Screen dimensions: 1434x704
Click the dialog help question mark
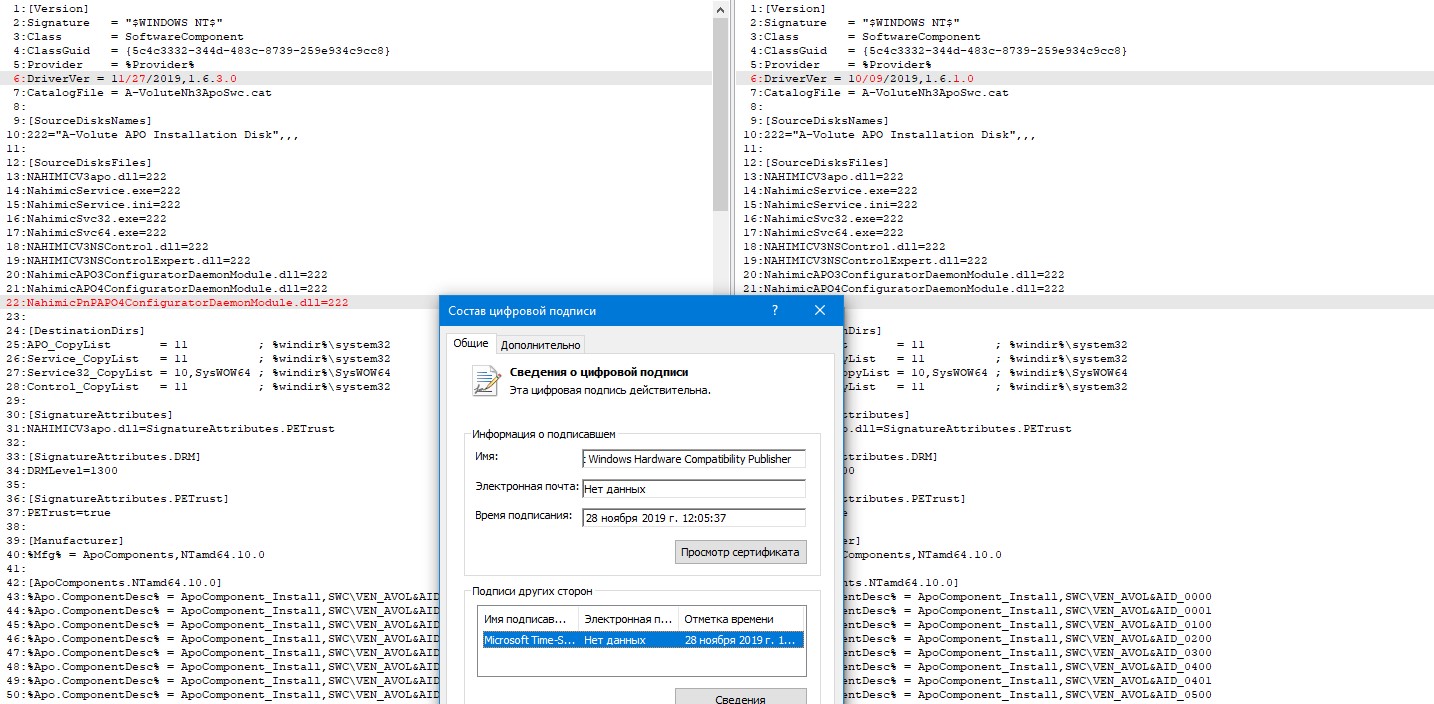pos(775,311)
